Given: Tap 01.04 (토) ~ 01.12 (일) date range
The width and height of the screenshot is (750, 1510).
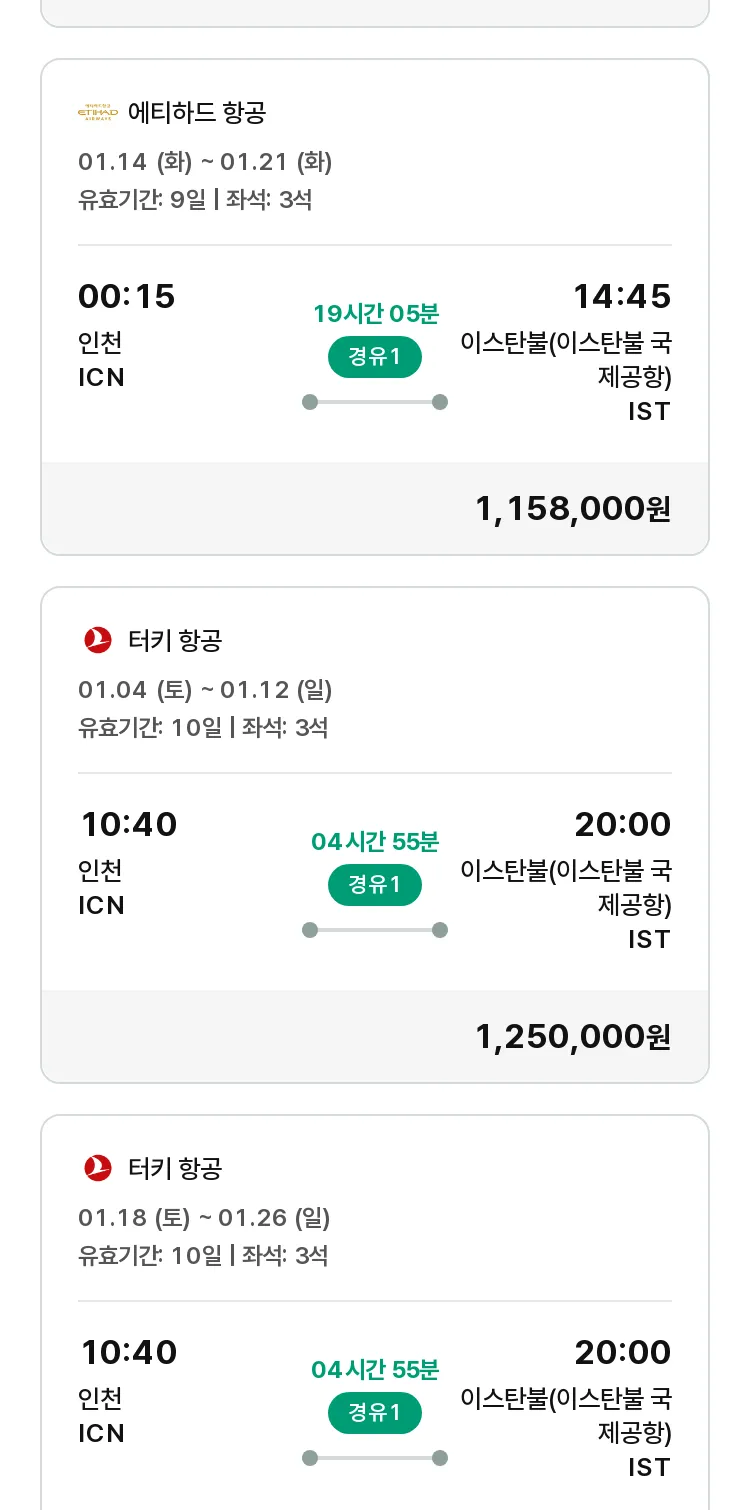Looking at the screenshot, I should (205, 690).
